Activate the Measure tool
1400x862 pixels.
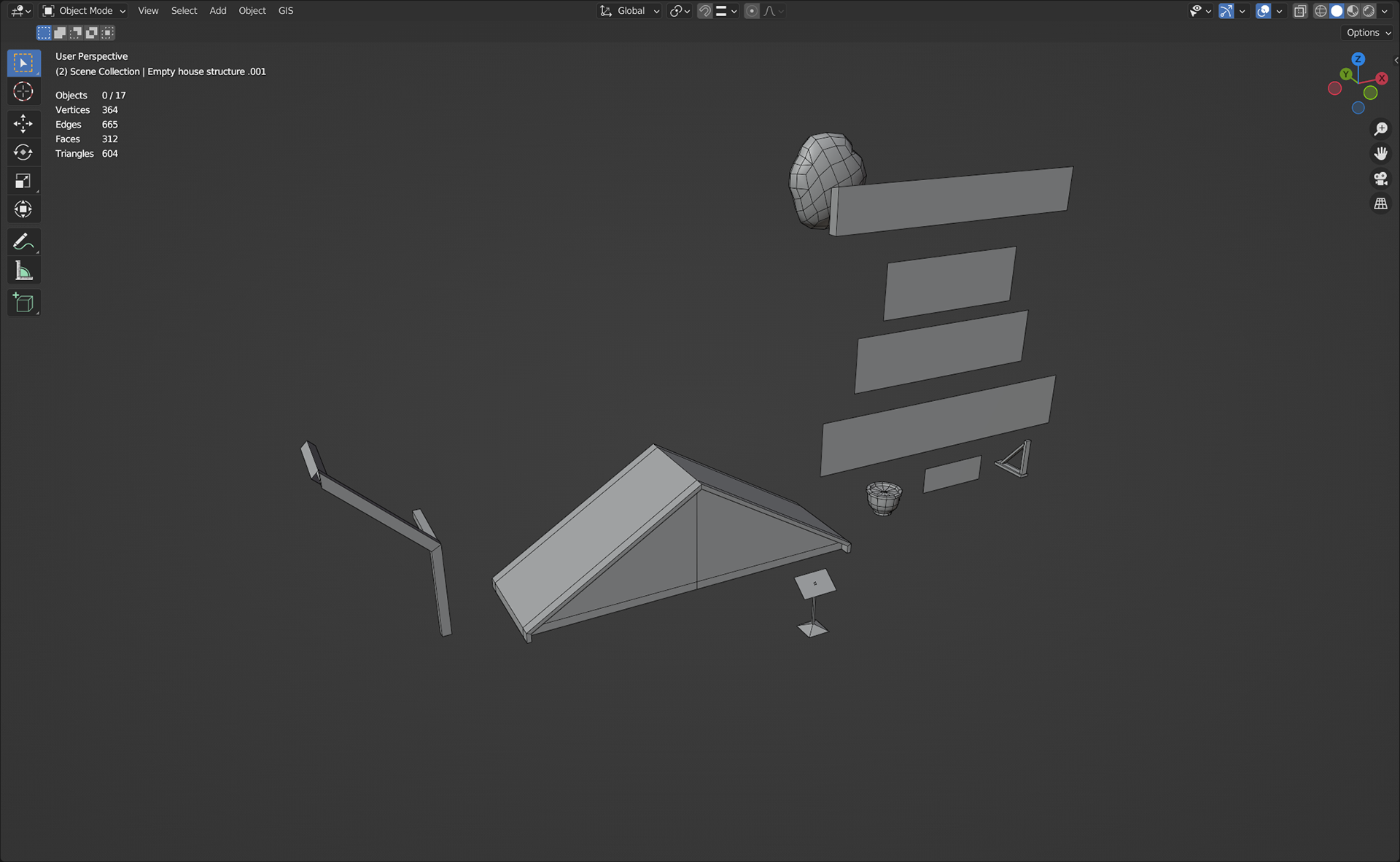pos(23,271)
